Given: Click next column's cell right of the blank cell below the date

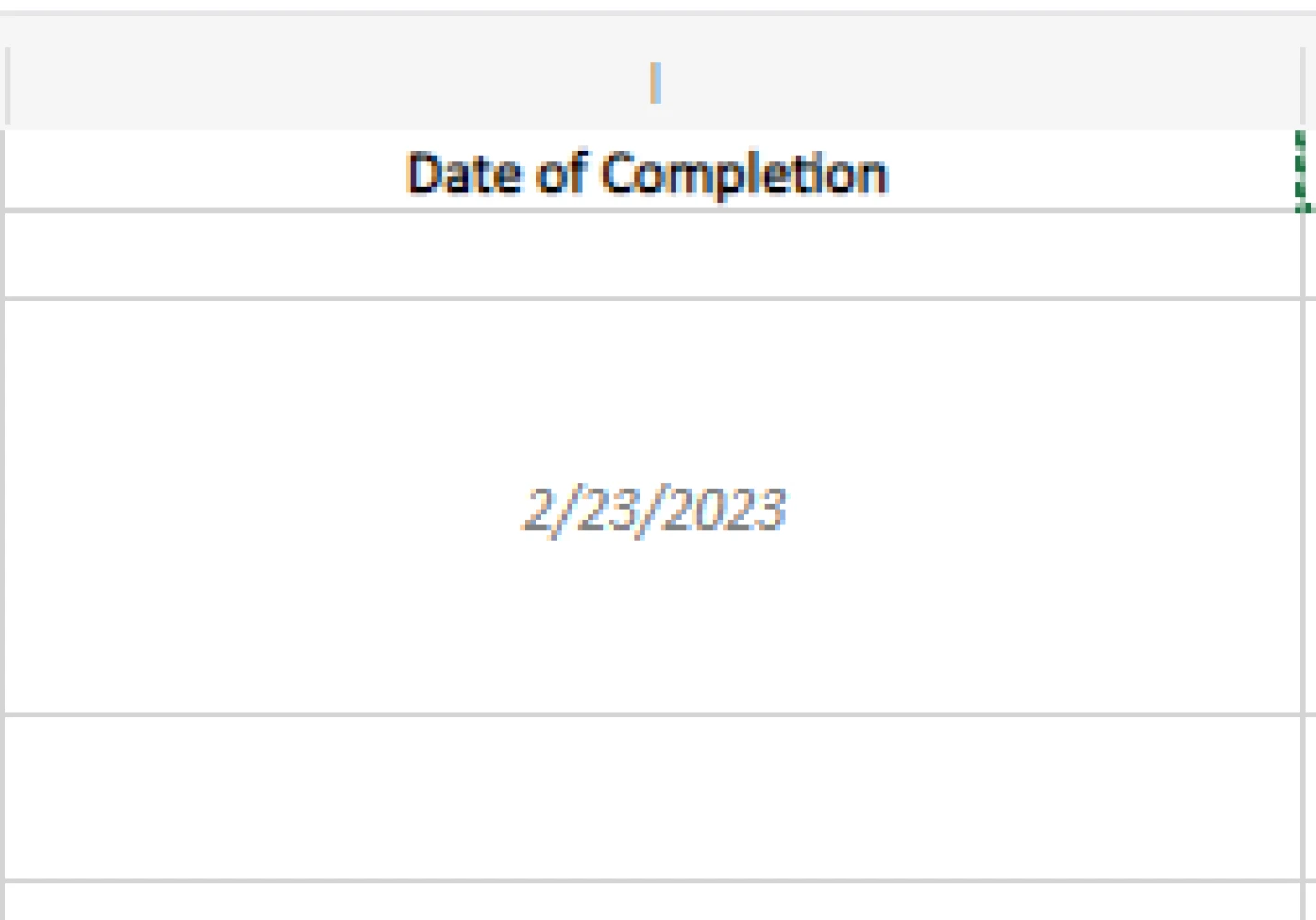Looking at the screenshot, I should 1311,798.
